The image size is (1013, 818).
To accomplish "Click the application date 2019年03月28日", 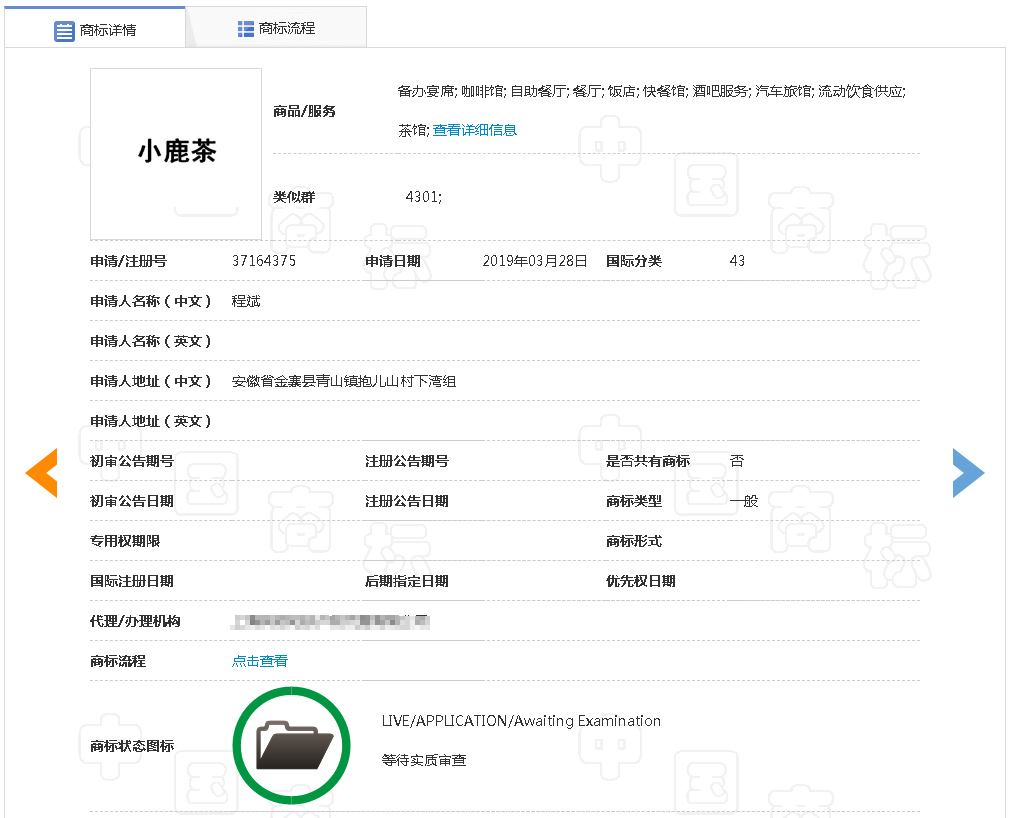I will (x=534, y=261).
